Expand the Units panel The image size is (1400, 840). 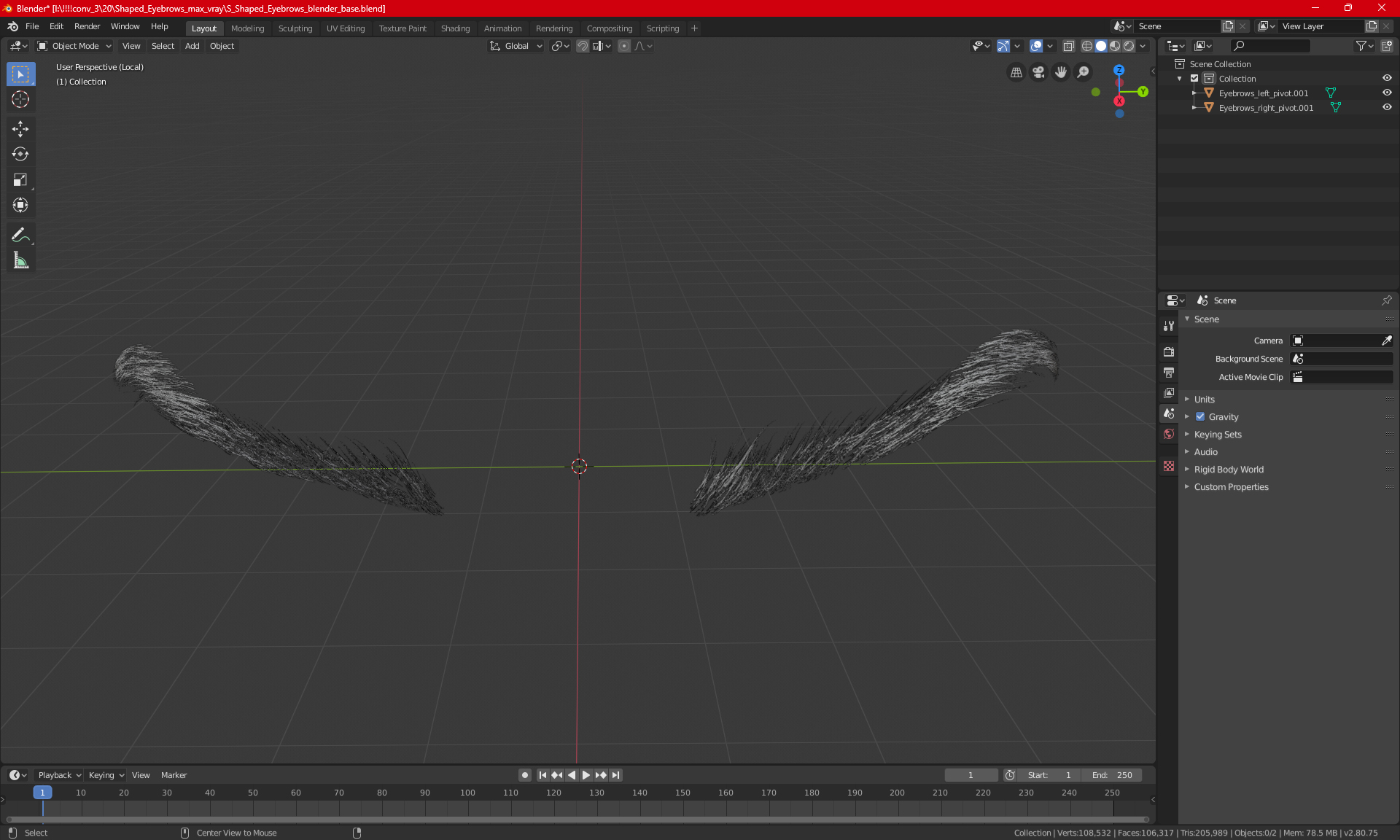tap(1204, 400)
